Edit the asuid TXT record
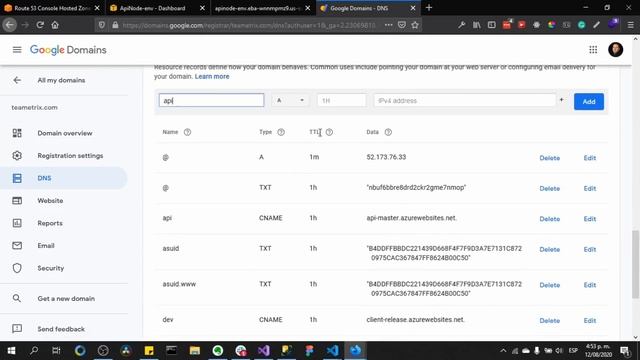Viewport: 640px width, 360px height. (590, 249)
